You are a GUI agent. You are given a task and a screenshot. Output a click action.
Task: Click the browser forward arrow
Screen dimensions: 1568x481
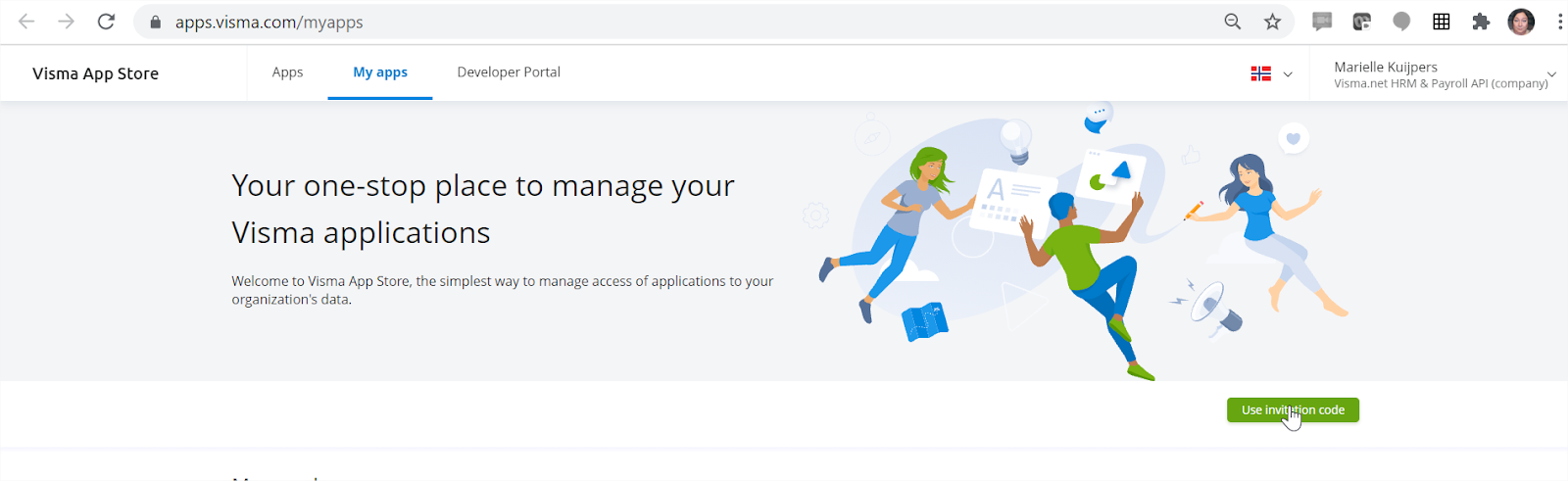click(x=66, y=22)
